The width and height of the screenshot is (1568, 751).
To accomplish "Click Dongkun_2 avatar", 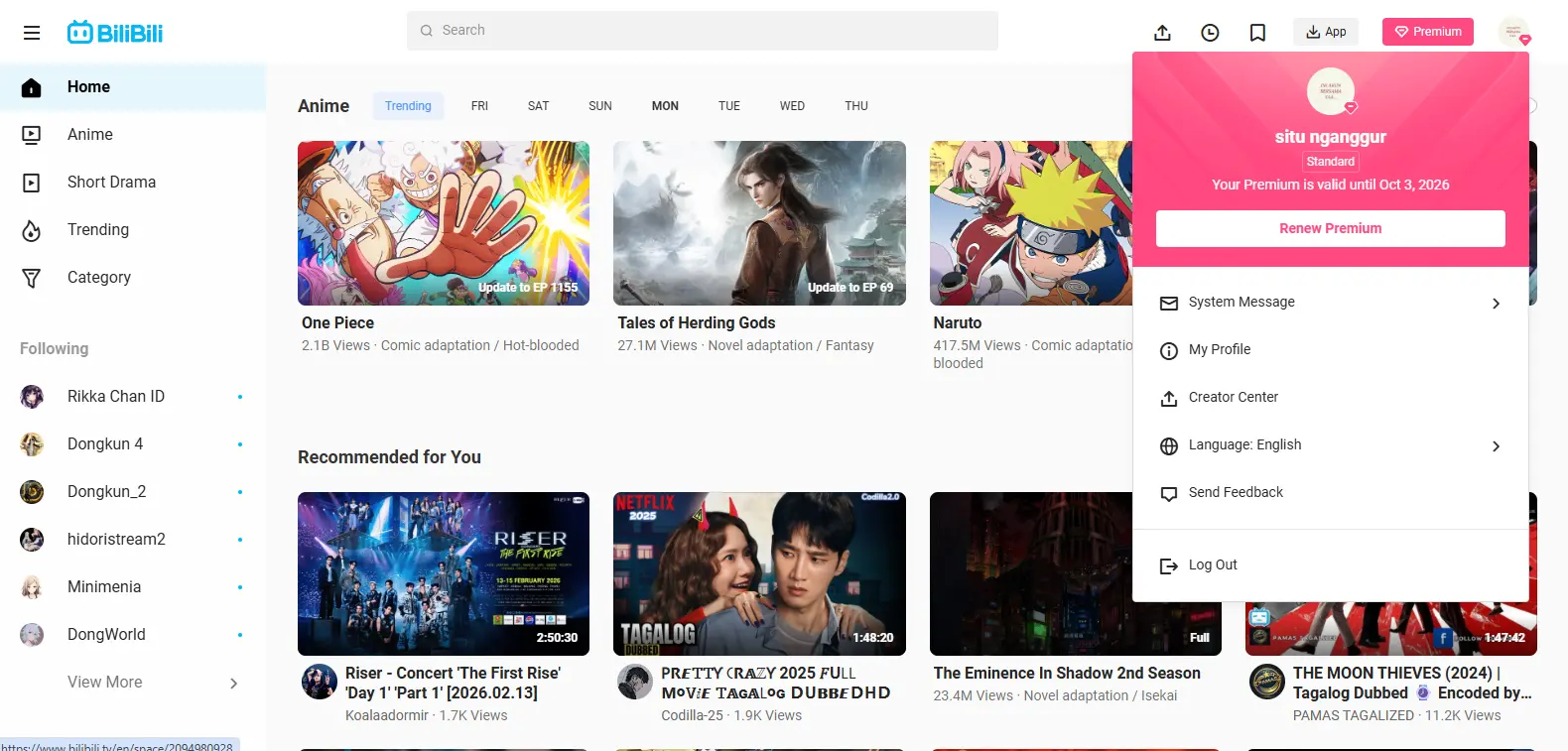I will 32,492.
